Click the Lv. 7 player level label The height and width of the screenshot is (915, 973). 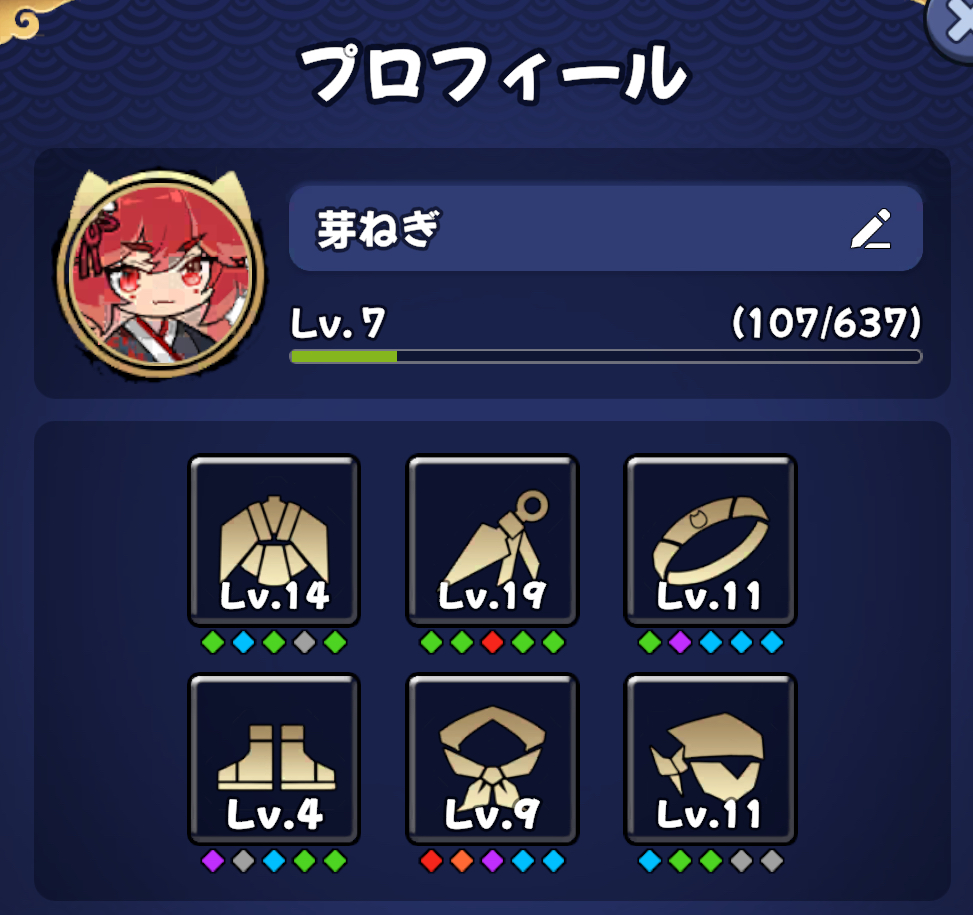tap(338, 323)
